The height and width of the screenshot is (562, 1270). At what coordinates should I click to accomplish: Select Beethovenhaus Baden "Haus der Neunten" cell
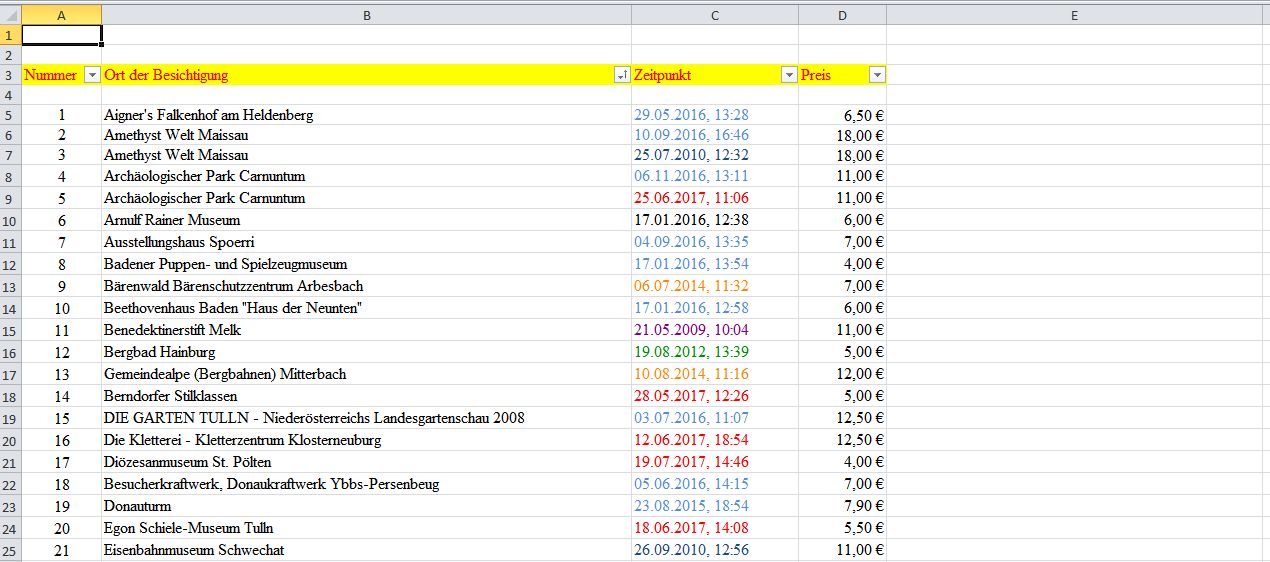point(366,308)
